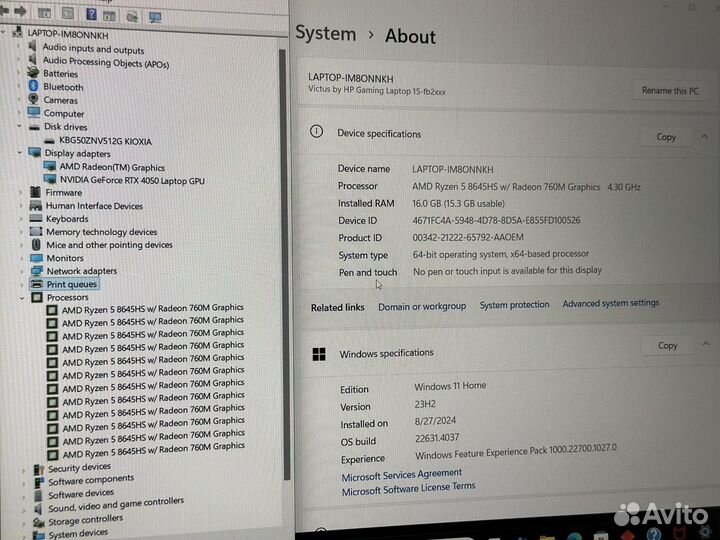Click the Sound, video and game controllers icon
The height and width of the screenshot is (540, 720).
click(x=39, y=509)
